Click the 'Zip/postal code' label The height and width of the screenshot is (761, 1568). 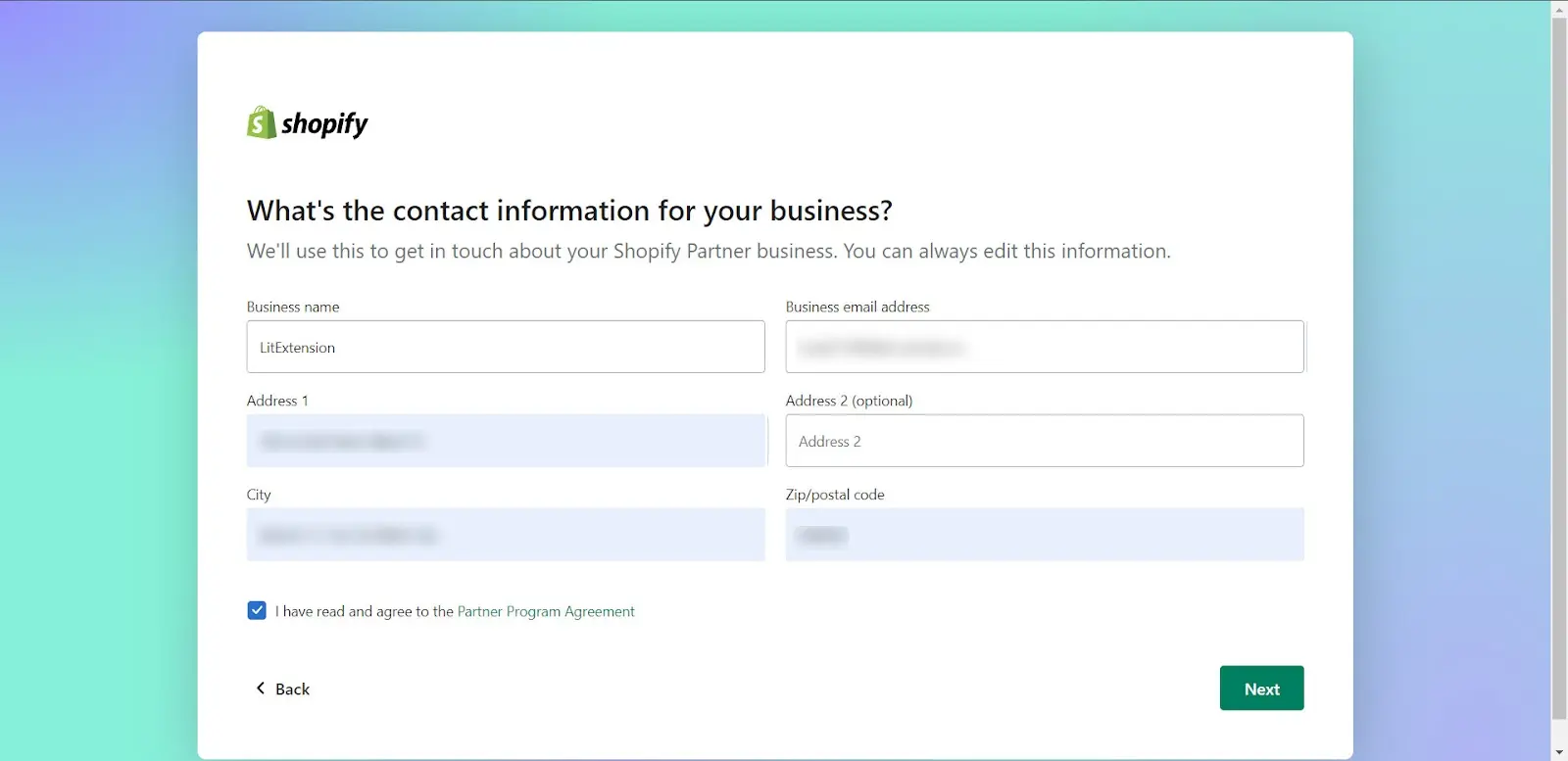click(835, 495)
